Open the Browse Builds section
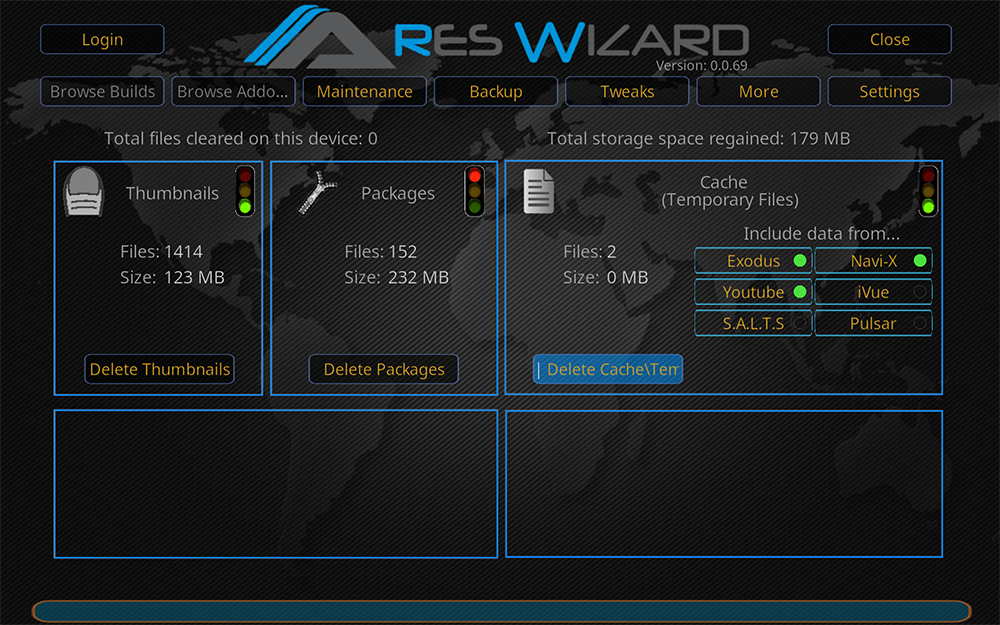The width and height of the screenshot is (1000, 625). coord(102,91)
